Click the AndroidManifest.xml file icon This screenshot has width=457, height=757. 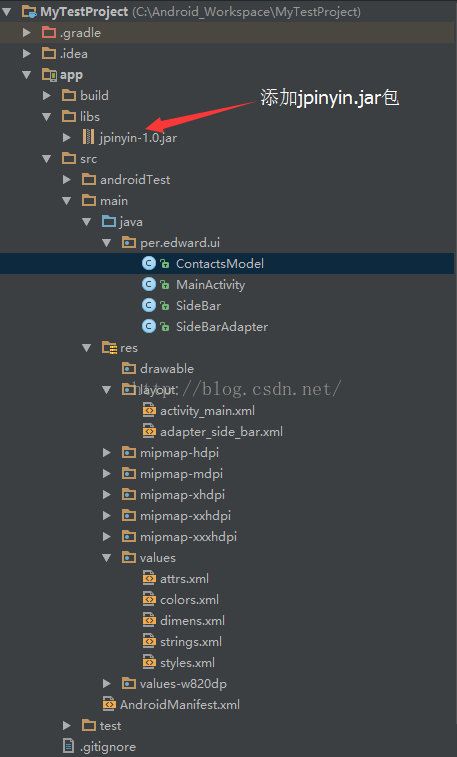[x=109, y=704]
